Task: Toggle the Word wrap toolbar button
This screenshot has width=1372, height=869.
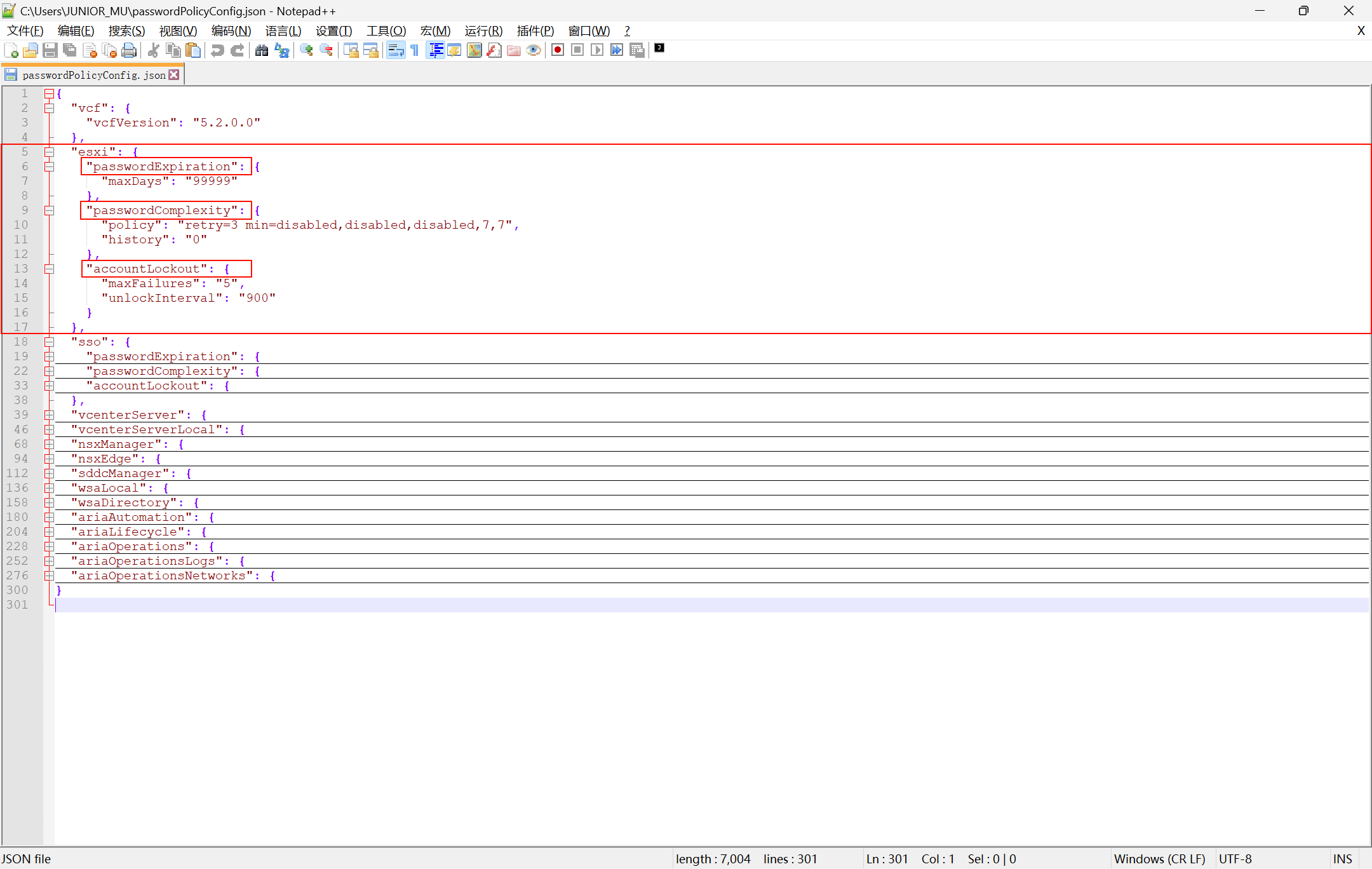Action: [396, 50]
